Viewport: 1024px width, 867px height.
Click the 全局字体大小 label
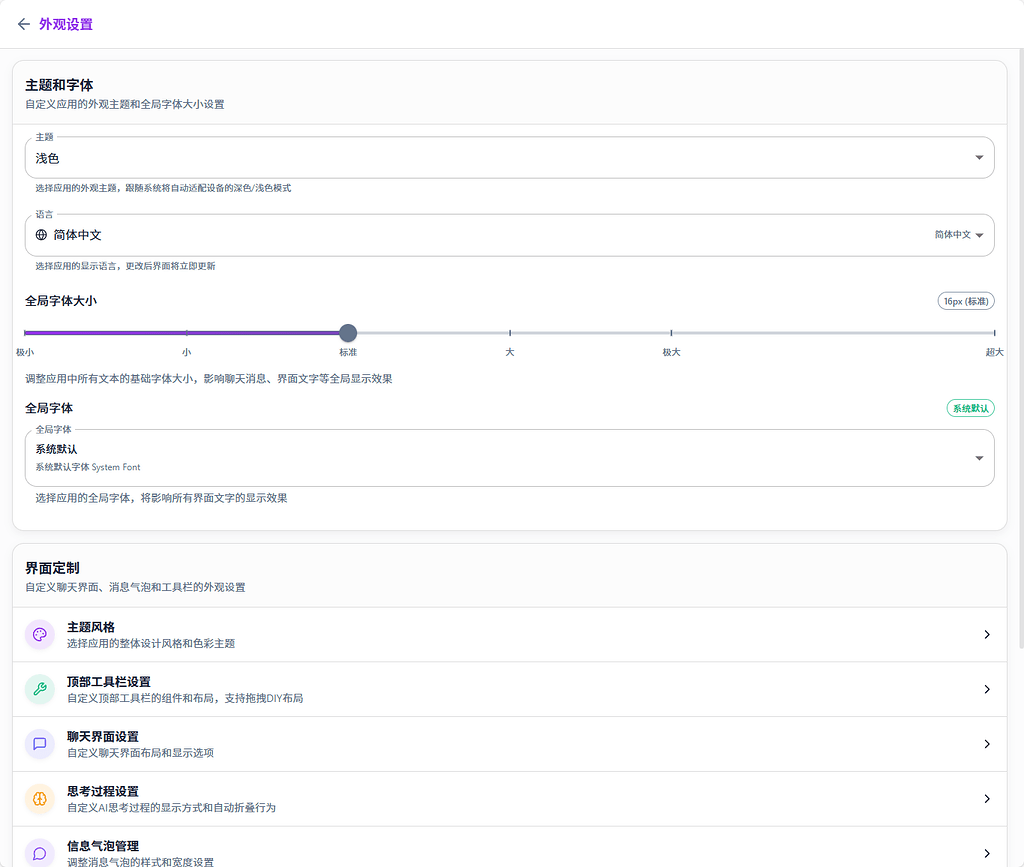tap(61, 301)
